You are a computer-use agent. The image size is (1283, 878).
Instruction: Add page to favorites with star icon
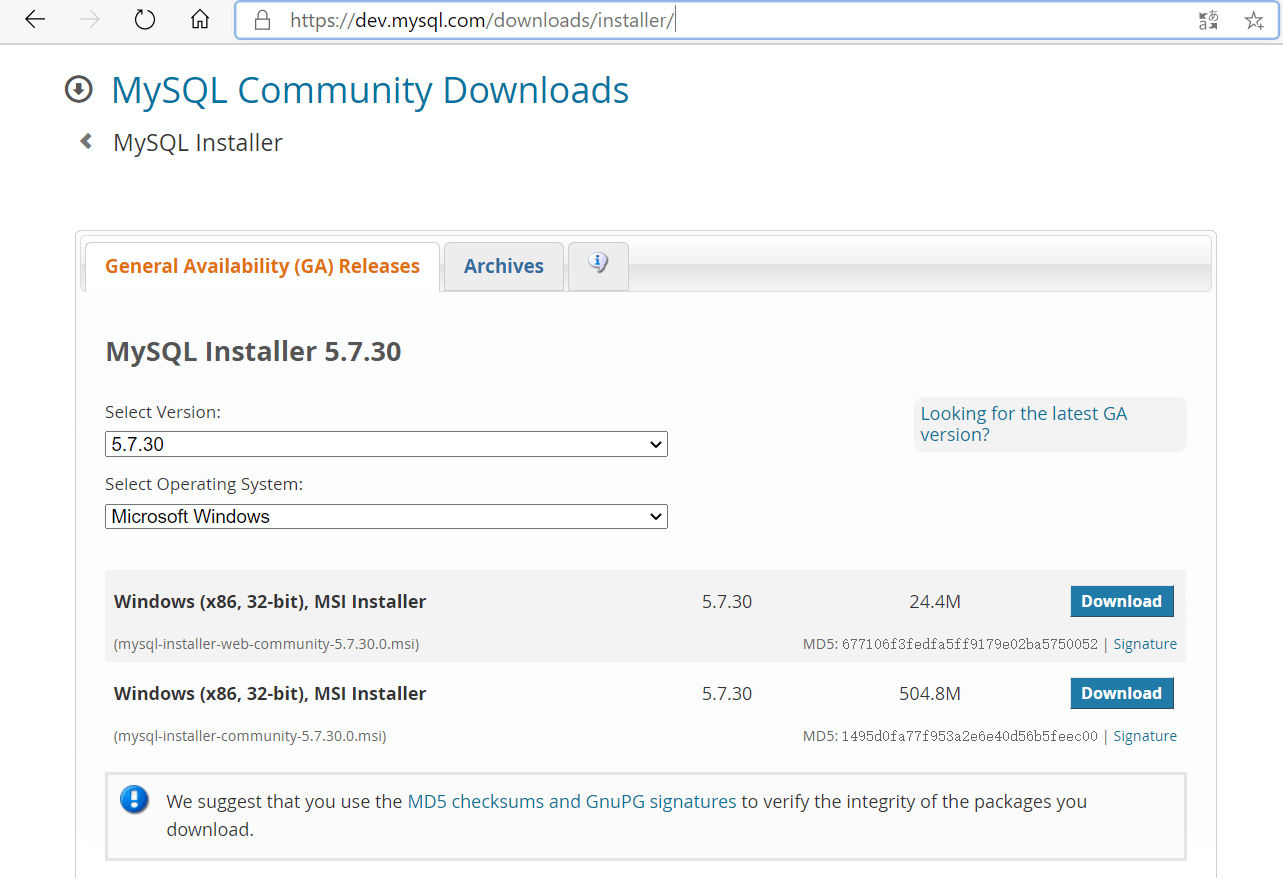(1254, 20)
